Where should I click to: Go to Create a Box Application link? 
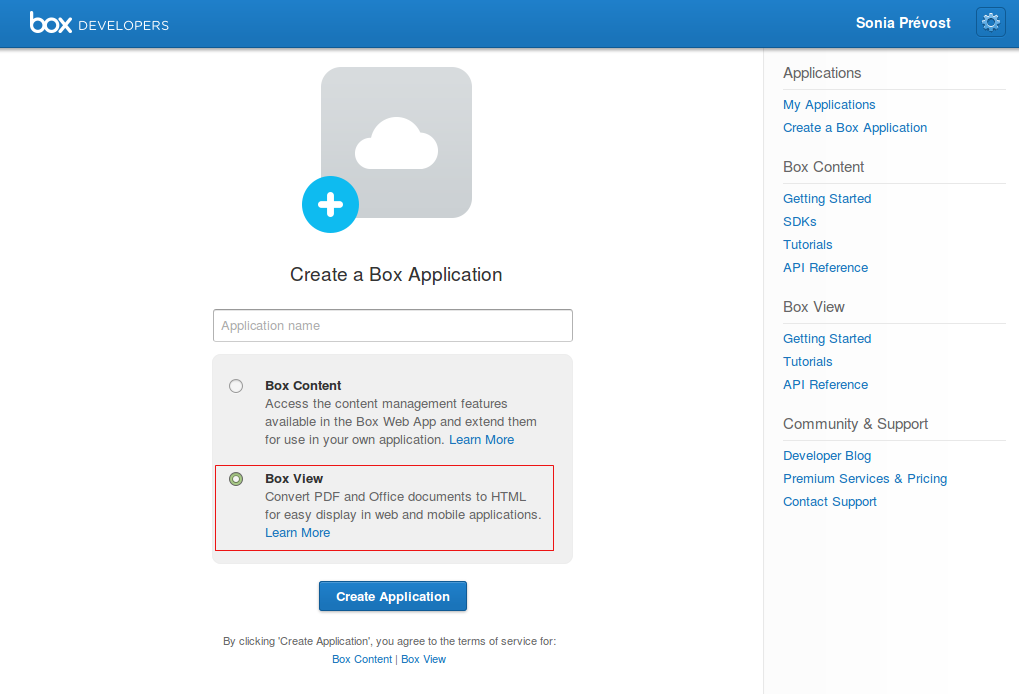click(x=855, y=128)
